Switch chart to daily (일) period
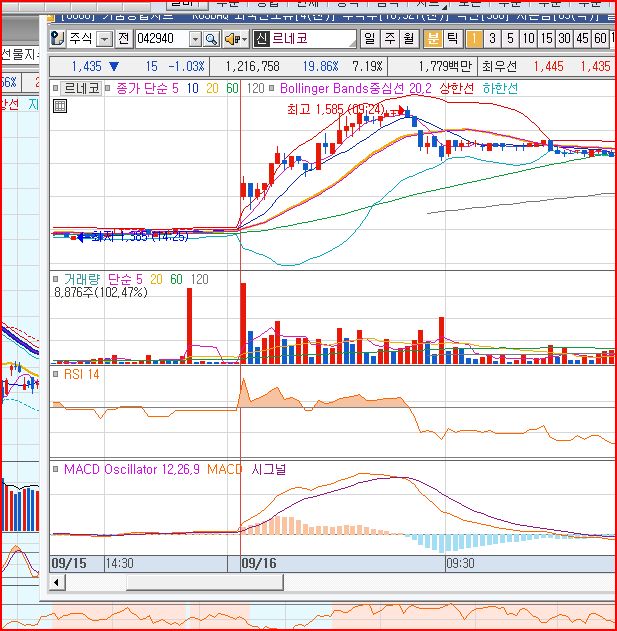 (x=369, y=39)
